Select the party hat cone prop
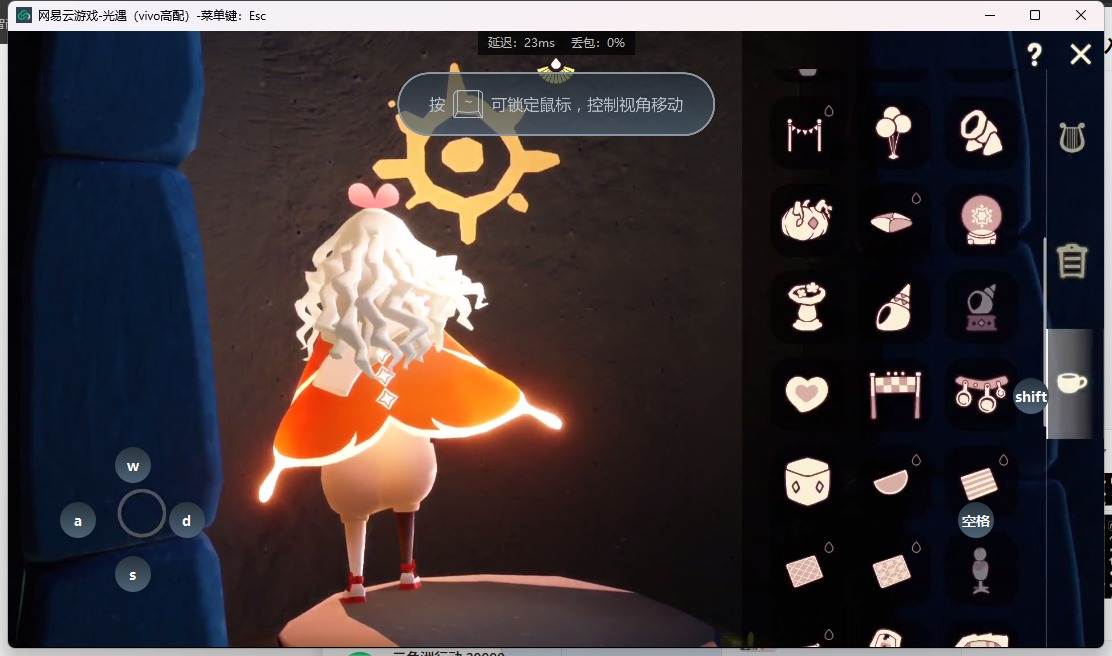Image resolution: width=1112 pixels, height=656 pixels. point(893,307)
